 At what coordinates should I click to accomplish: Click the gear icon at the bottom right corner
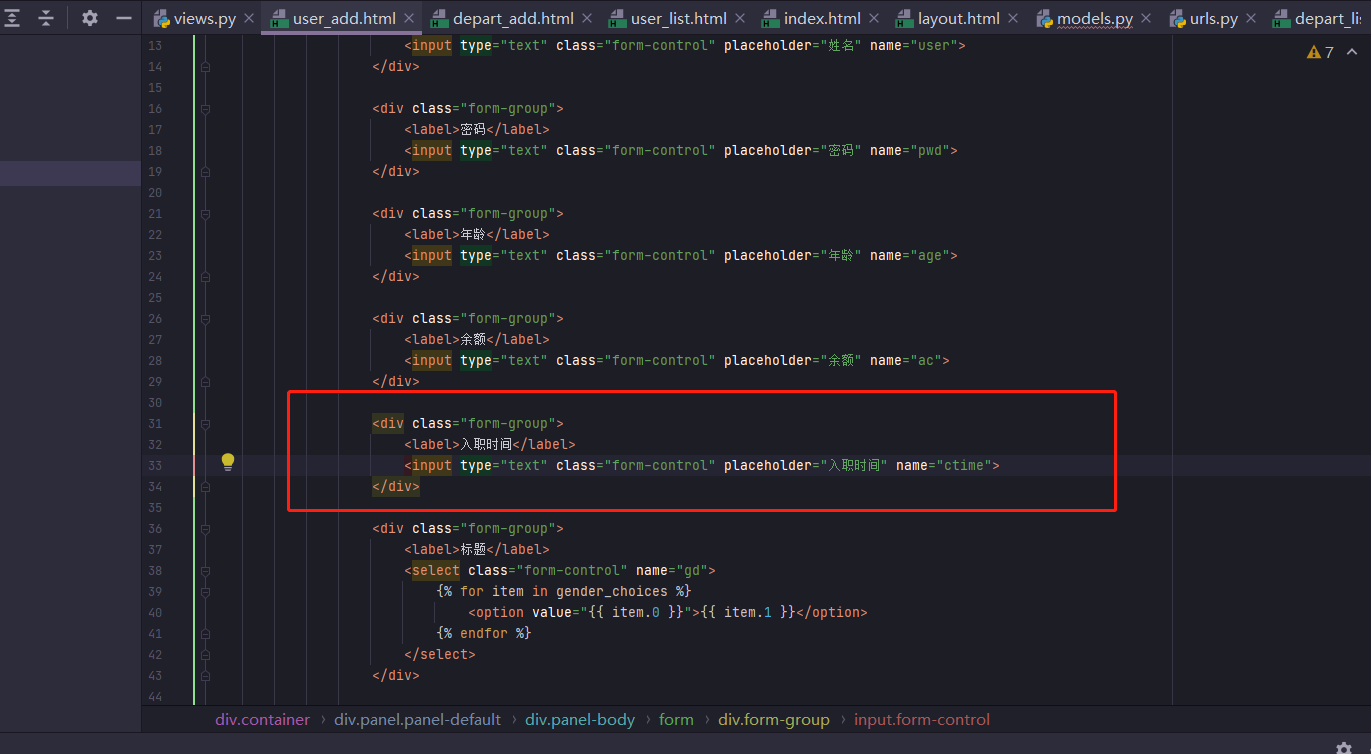pyautogui.click(x=1344, y=747)
